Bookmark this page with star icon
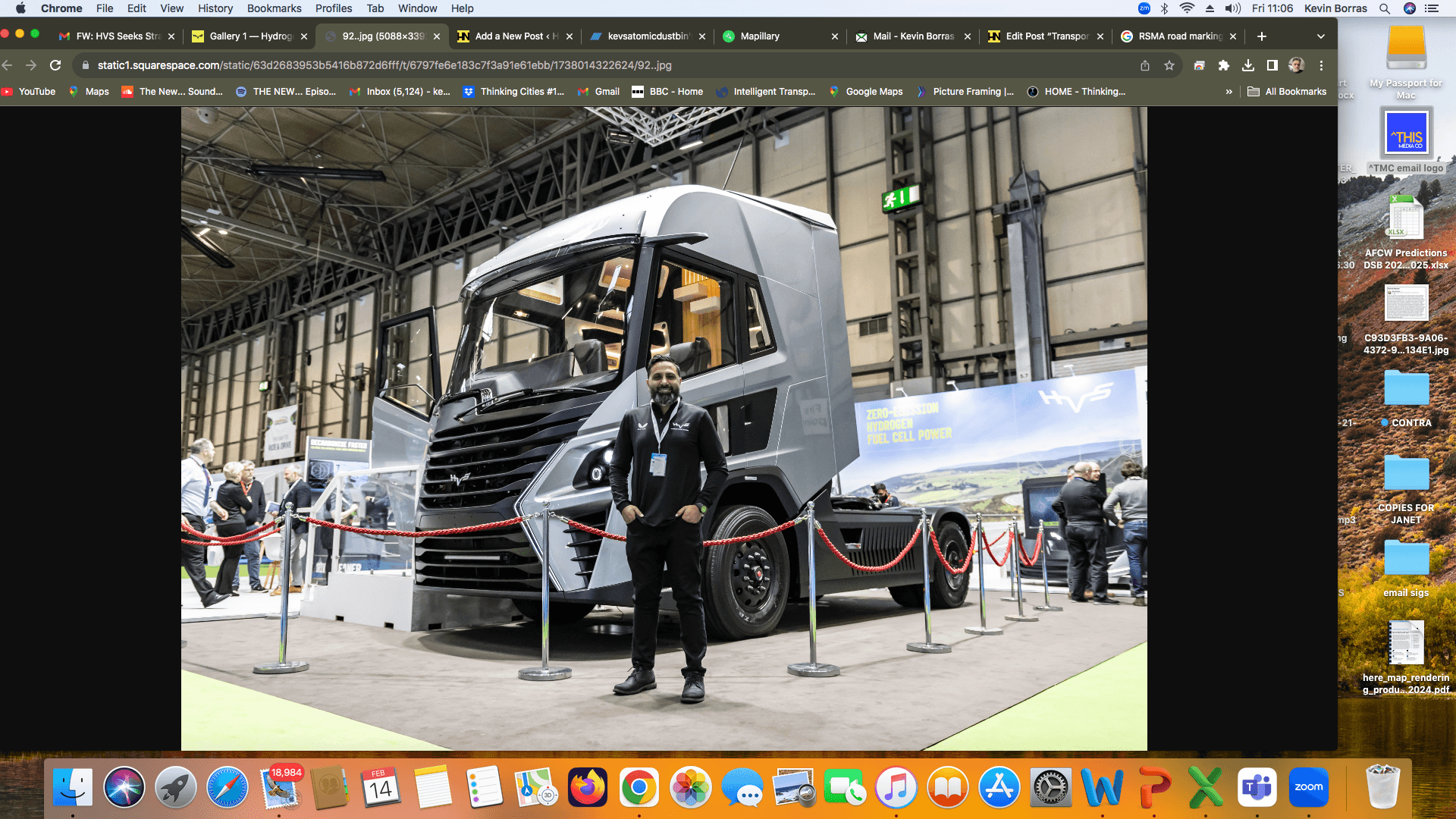Viewport: 1456px width, 819px height. coord(1169,65)
